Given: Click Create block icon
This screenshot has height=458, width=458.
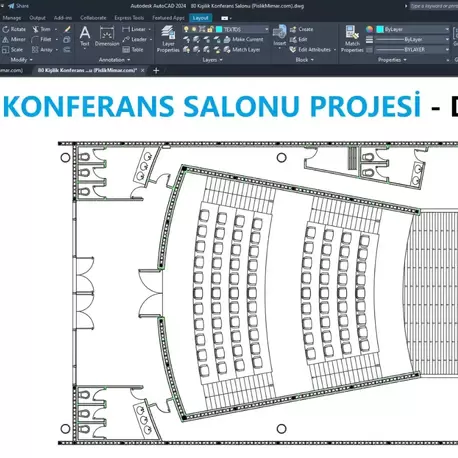Looking at the screenshot, I should point(301,29).
